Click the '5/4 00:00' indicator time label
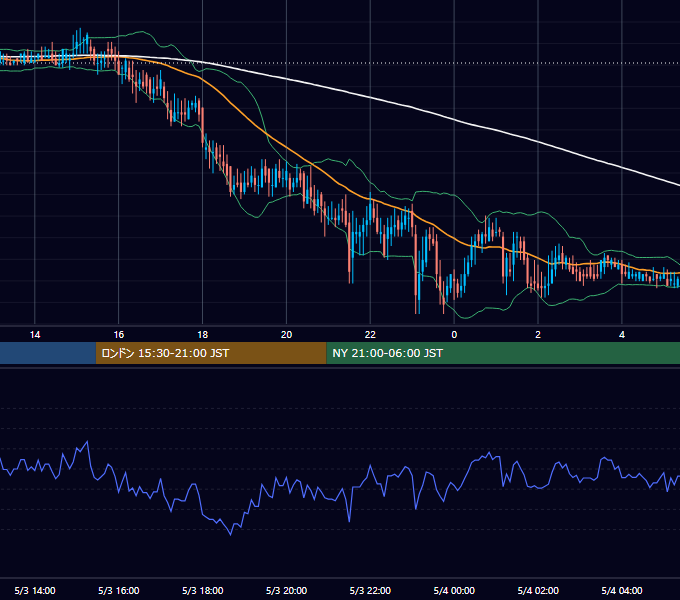This screenshot has height=600, width=680. [454, 590]
